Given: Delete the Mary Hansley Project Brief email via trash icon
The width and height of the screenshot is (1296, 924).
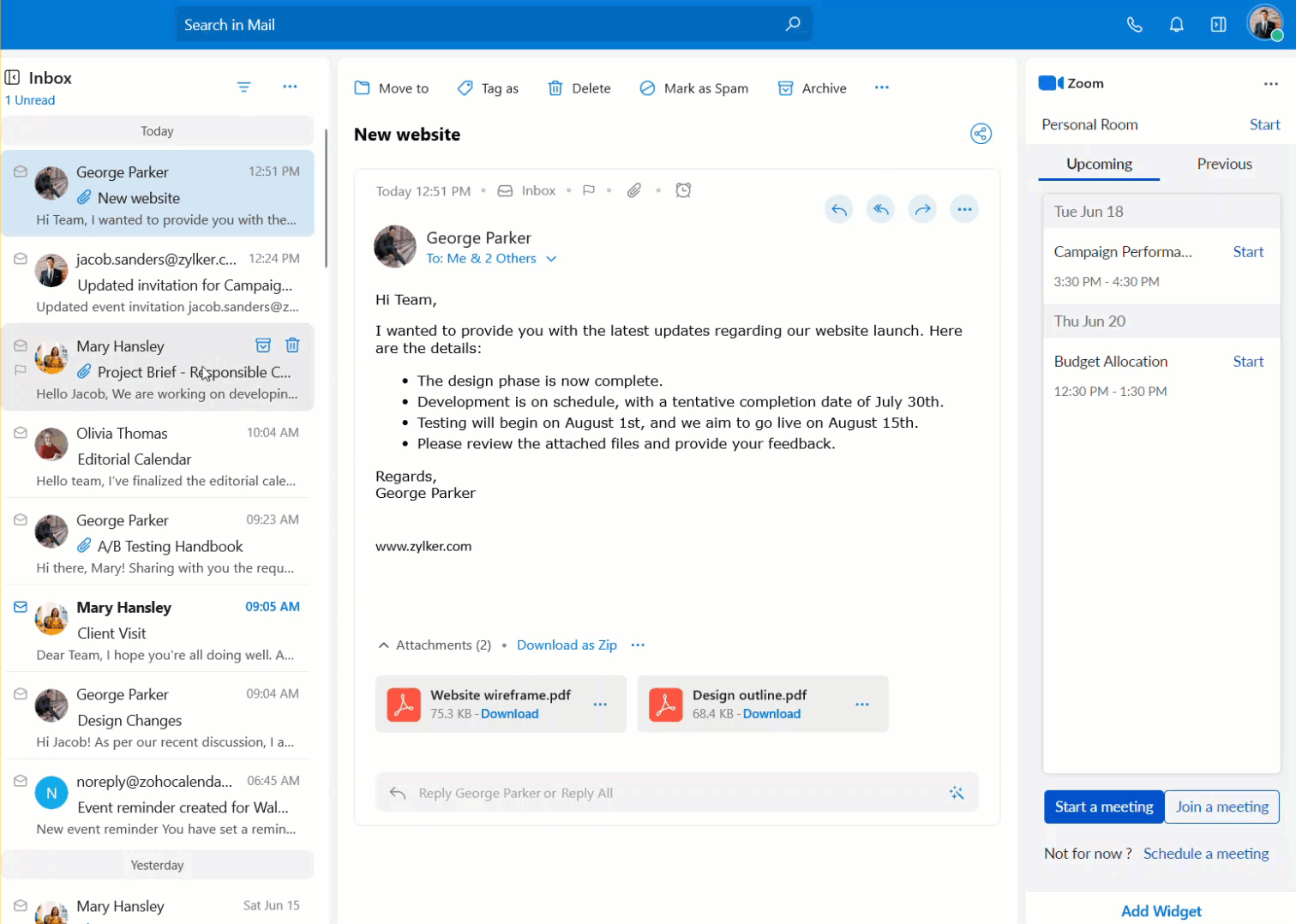Looking at the screenshot, I should pyautogui.click(x=292, y=345).
